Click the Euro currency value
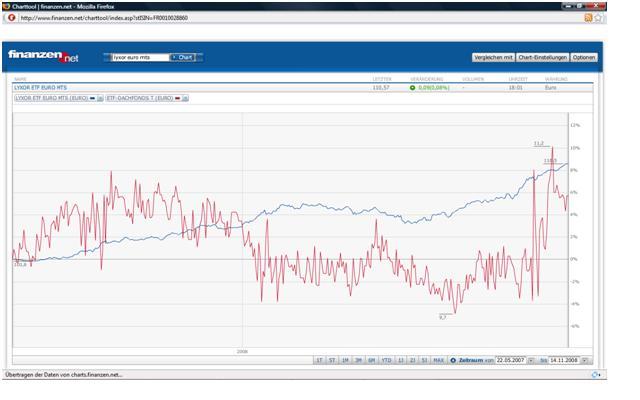Screen dimensions: 640x400 550,88
